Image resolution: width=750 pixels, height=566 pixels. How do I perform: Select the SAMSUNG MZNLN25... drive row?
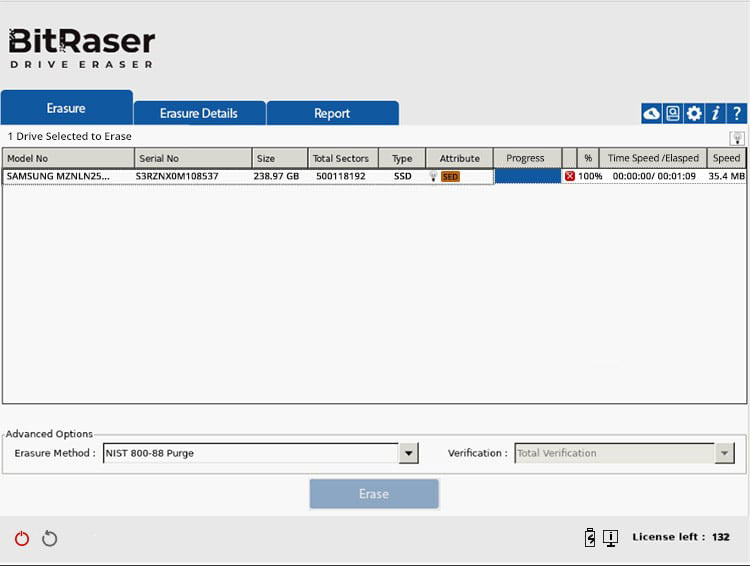(375, 176)
